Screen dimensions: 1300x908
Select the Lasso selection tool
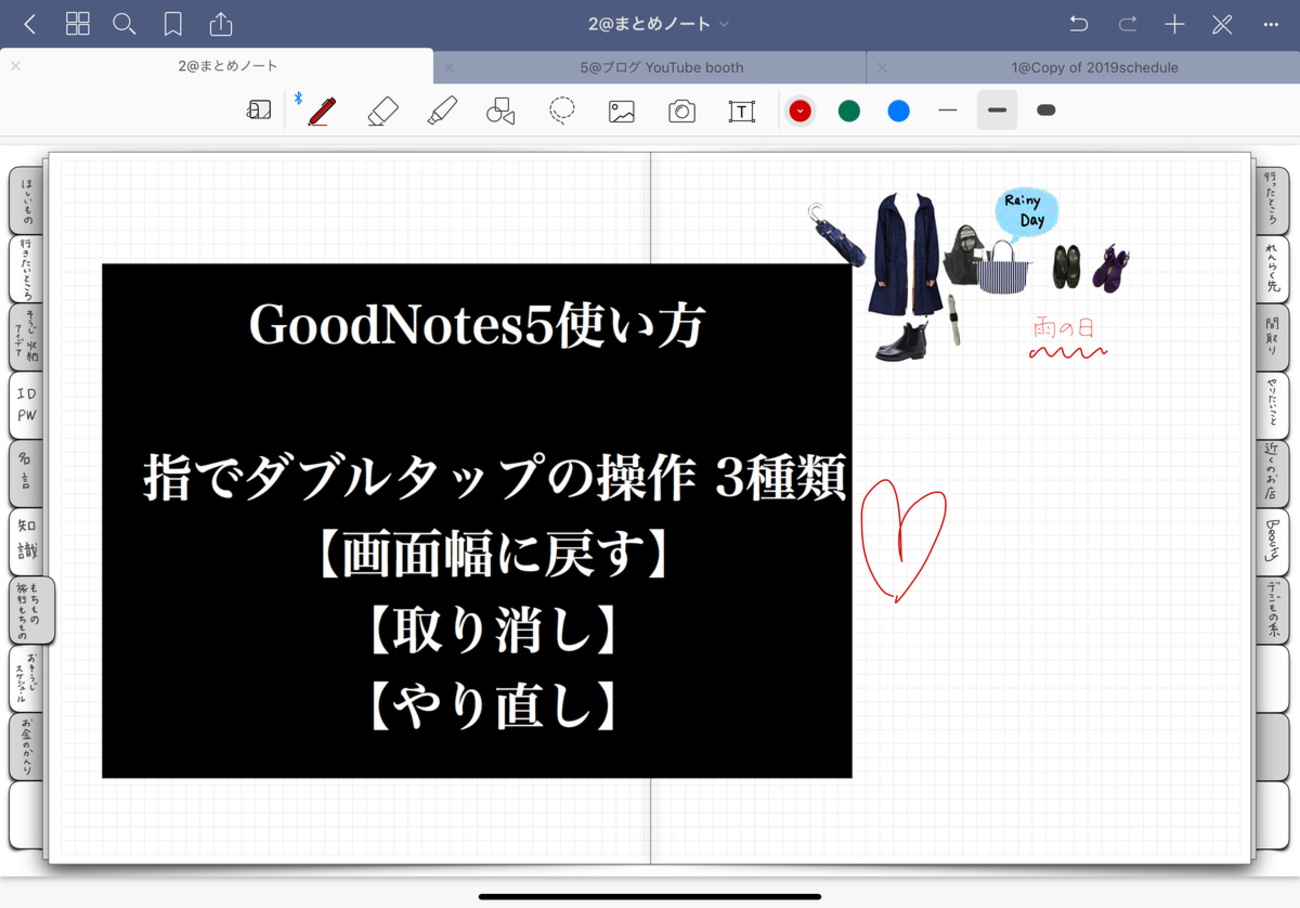click(x=562, y=110)
